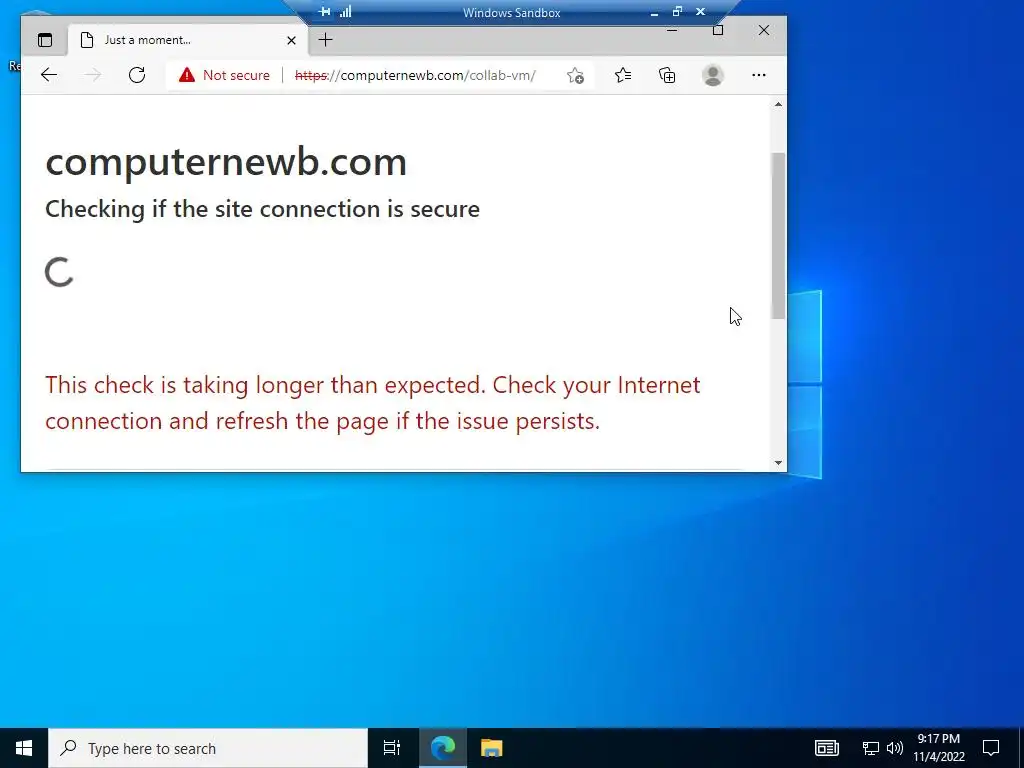
Task: Select the 'Just a moment...' tab
Action: click(x=188, y=40)
